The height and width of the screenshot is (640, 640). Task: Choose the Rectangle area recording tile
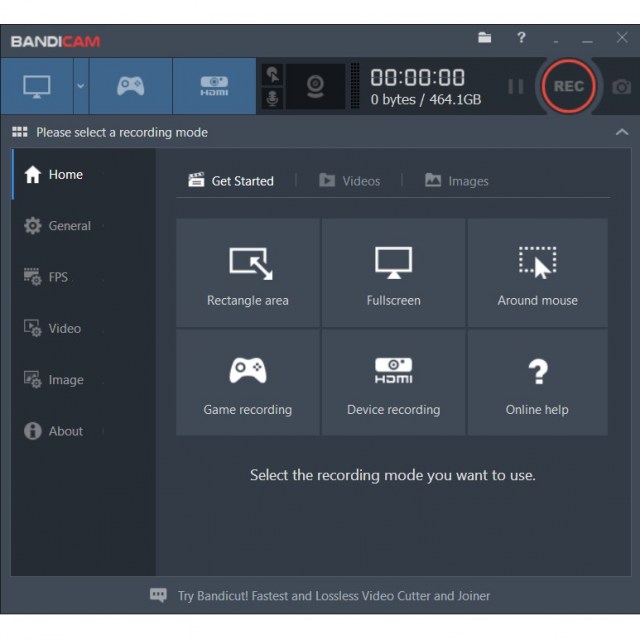[x=248, y=273]
